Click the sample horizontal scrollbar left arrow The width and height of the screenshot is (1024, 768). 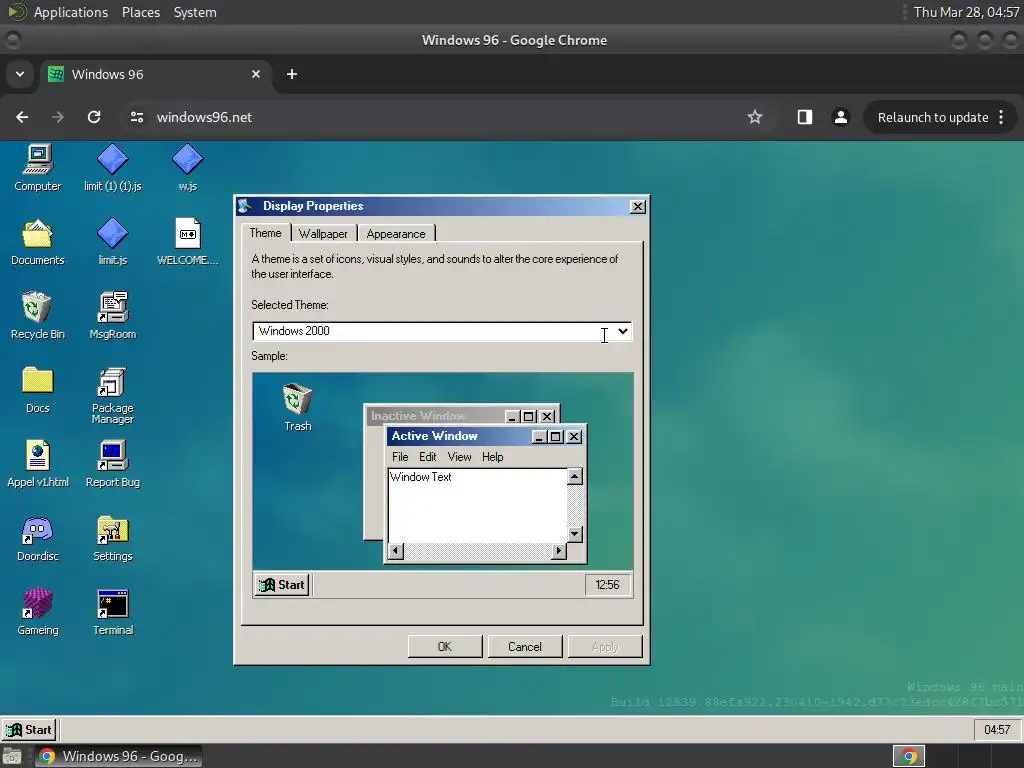tap(395, 551)
